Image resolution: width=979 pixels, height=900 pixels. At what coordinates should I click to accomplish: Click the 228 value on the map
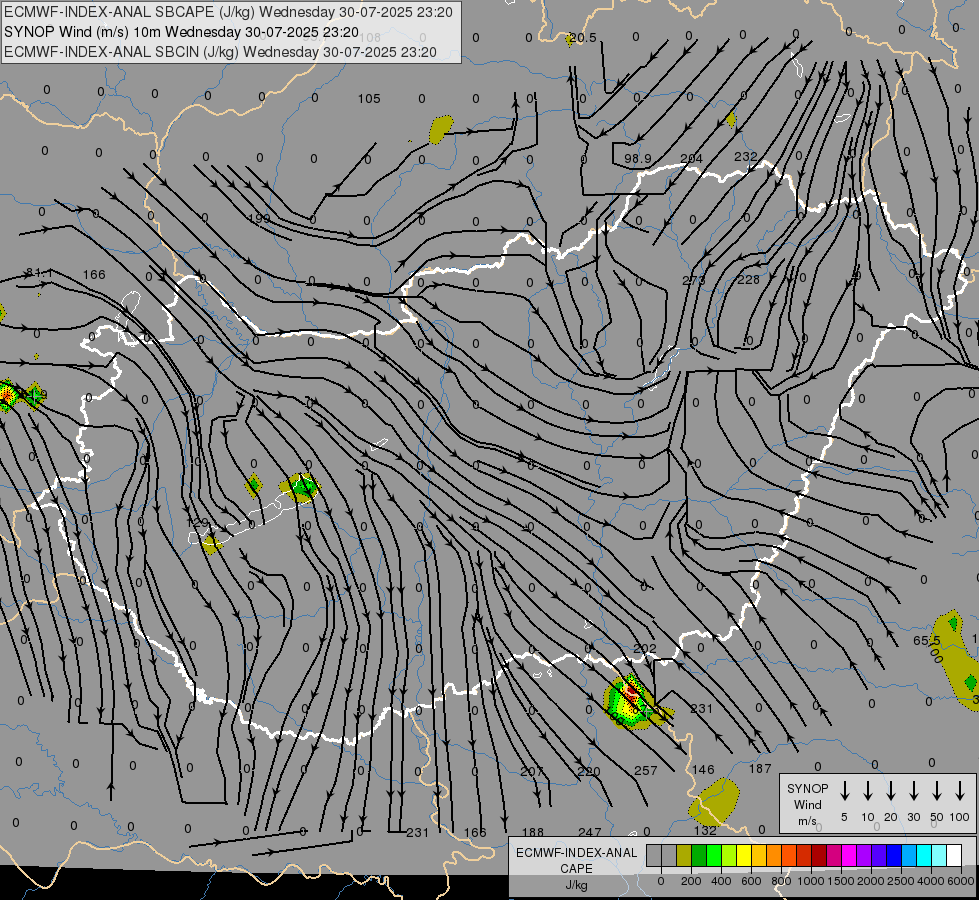click(x=749, y=279)
